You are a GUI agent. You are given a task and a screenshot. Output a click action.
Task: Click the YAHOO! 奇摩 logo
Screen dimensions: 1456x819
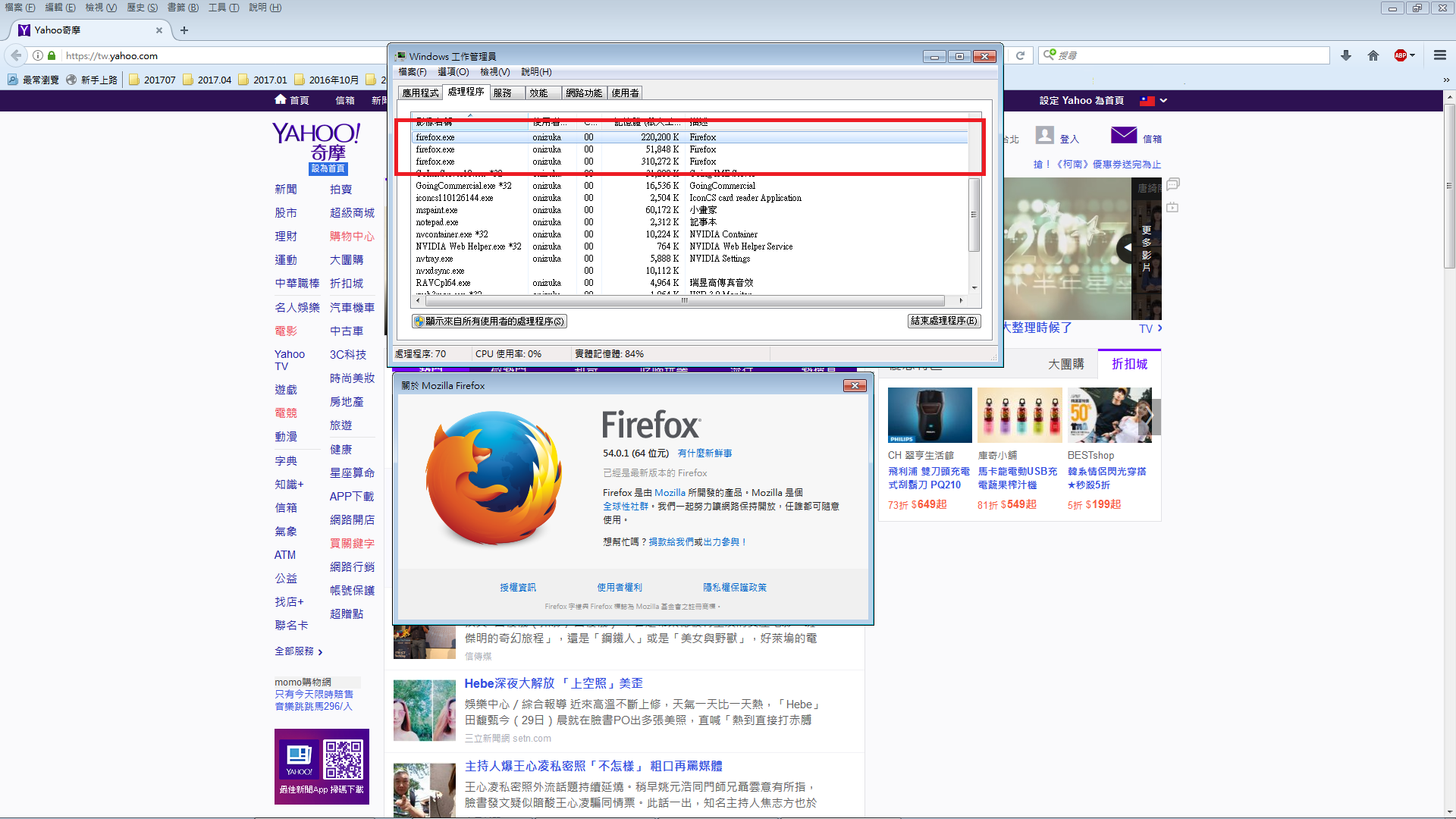pyautogui.click(x=317, y=143)
